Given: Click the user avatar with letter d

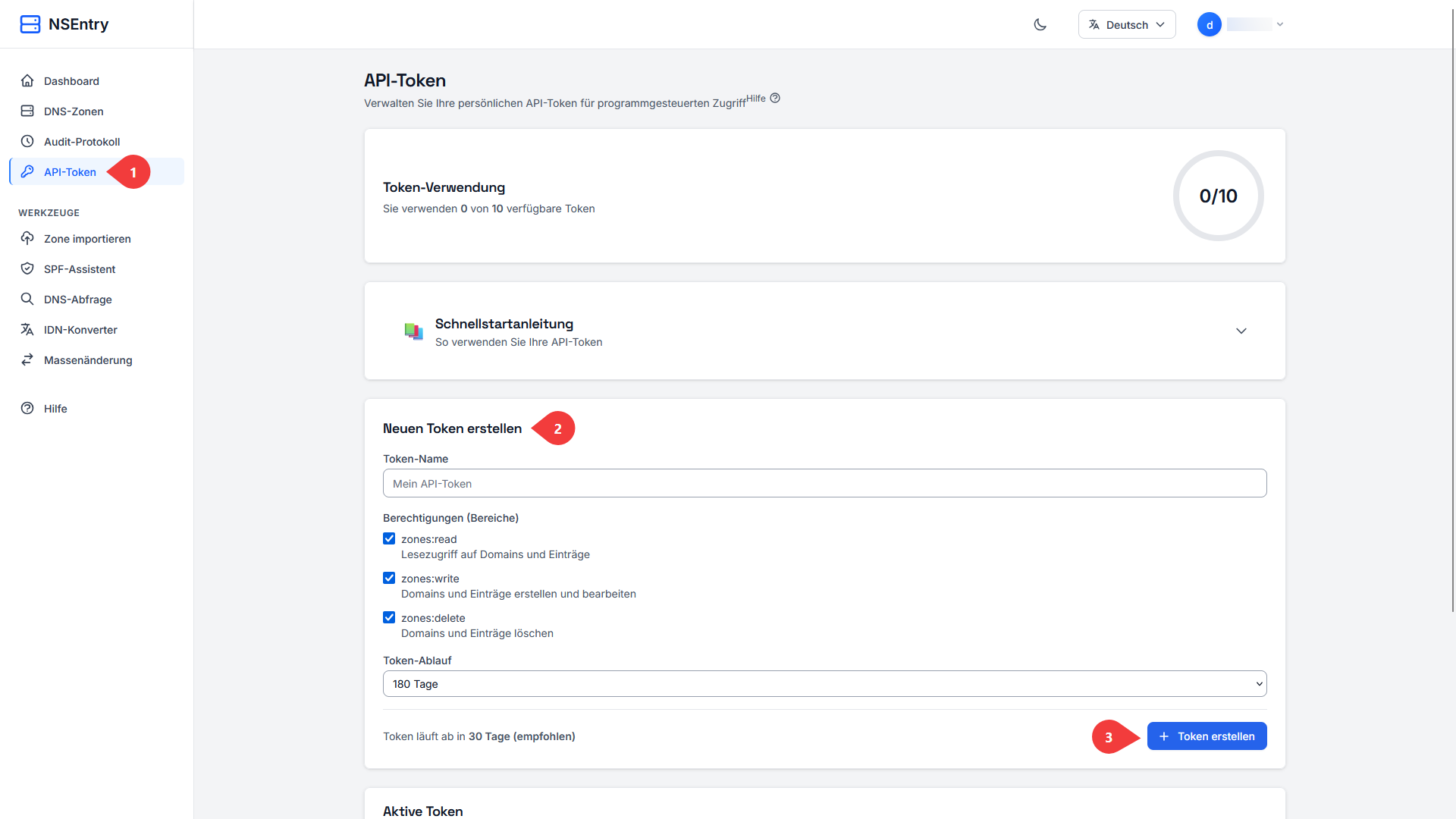Looking at the screenshot, I should coord(1210,24).
